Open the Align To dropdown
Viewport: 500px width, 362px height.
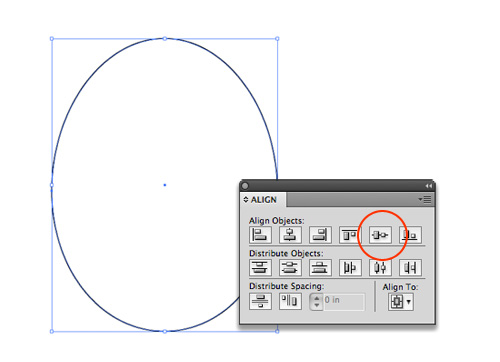click(401, 302)
